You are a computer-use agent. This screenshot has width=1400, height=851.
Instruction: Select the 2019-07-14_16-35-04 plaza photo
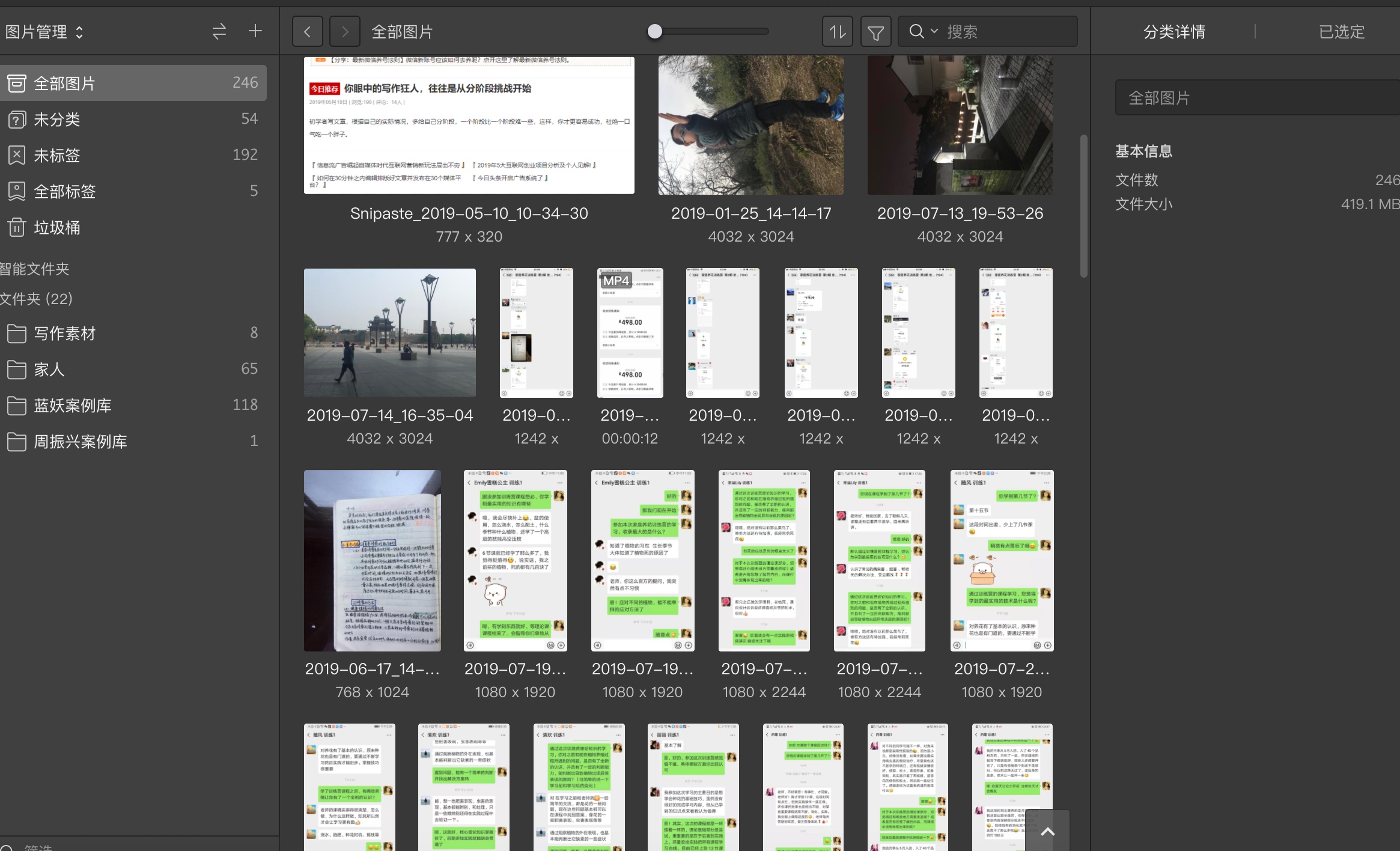click(390, 332)
